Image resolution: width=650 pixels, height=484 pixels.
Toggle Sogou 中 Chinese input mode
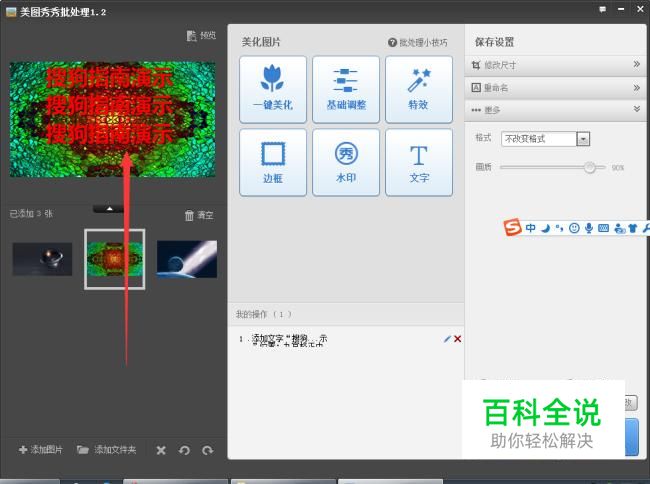pyautogui.click(x=531, y=228)
